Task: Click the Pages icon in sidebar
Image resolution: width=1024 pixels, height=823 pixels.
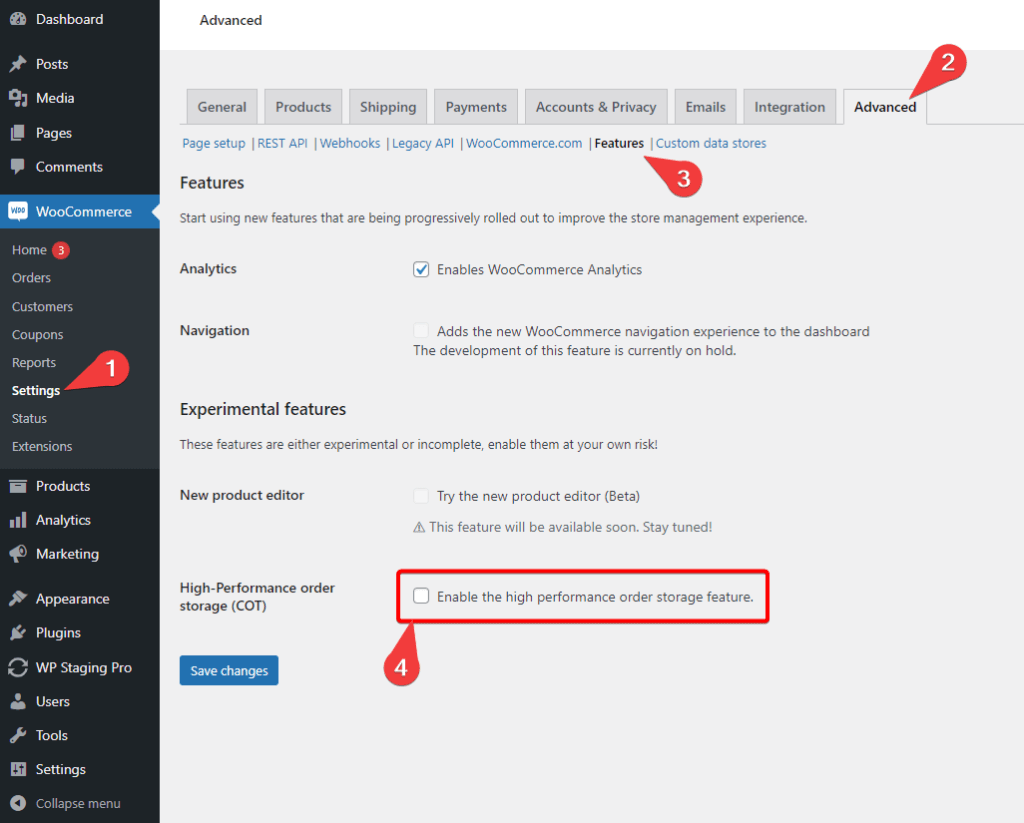Action: 18,133
